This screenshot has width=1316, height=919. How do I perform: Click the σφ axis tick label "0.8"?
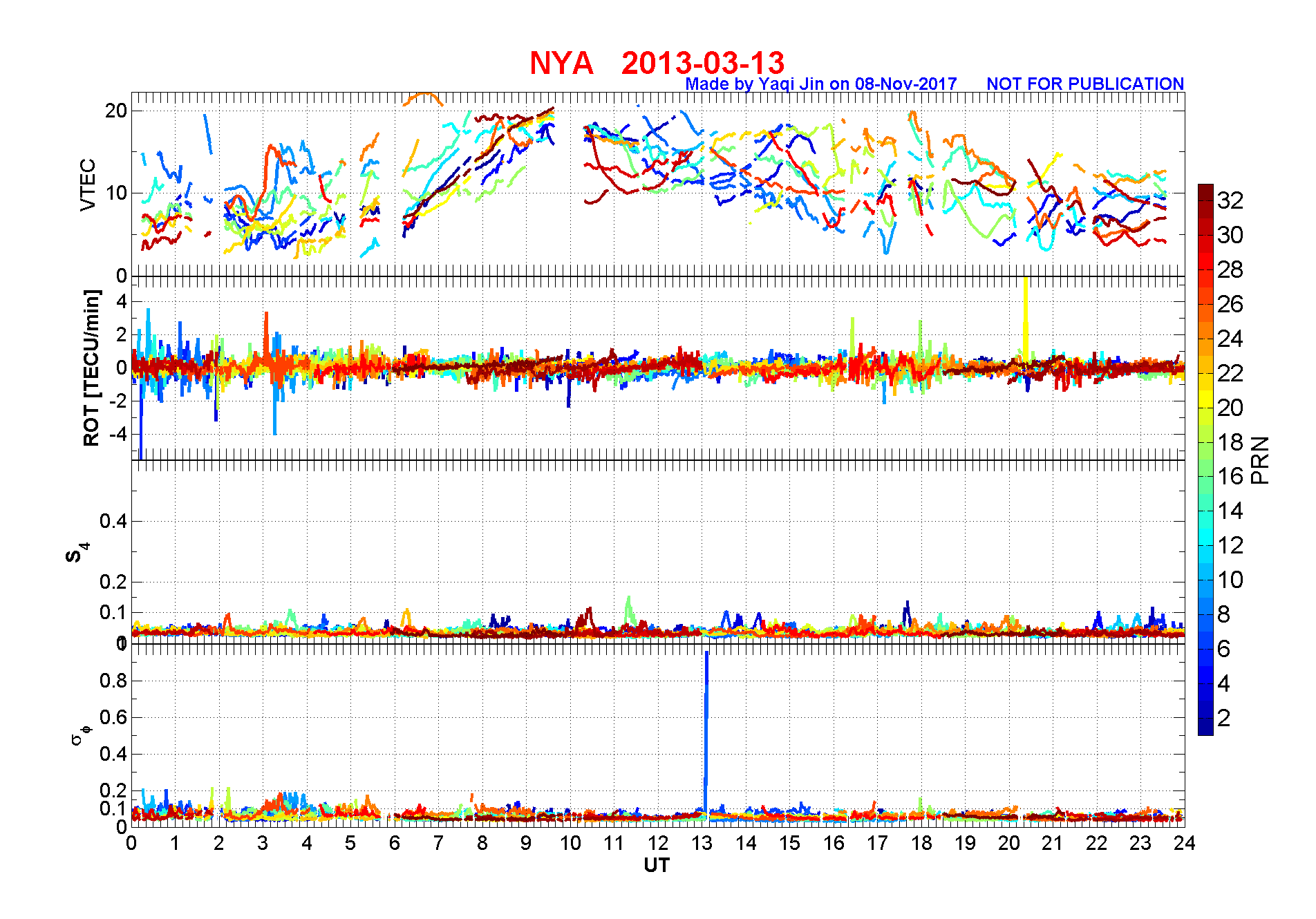click(x=113, y=681)
